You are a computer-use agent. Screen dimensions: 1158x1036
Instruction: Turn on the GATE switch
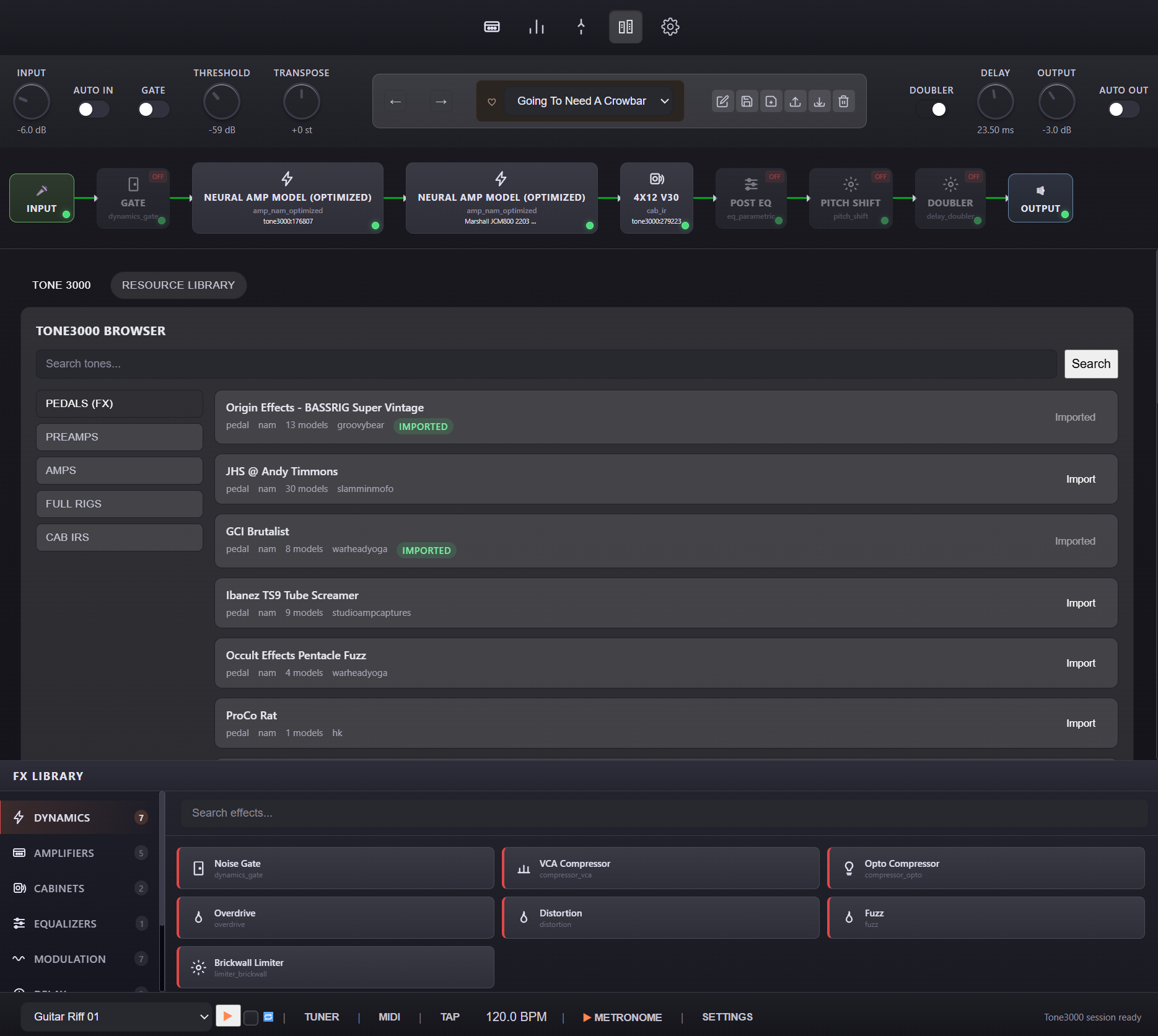point(152,108)
